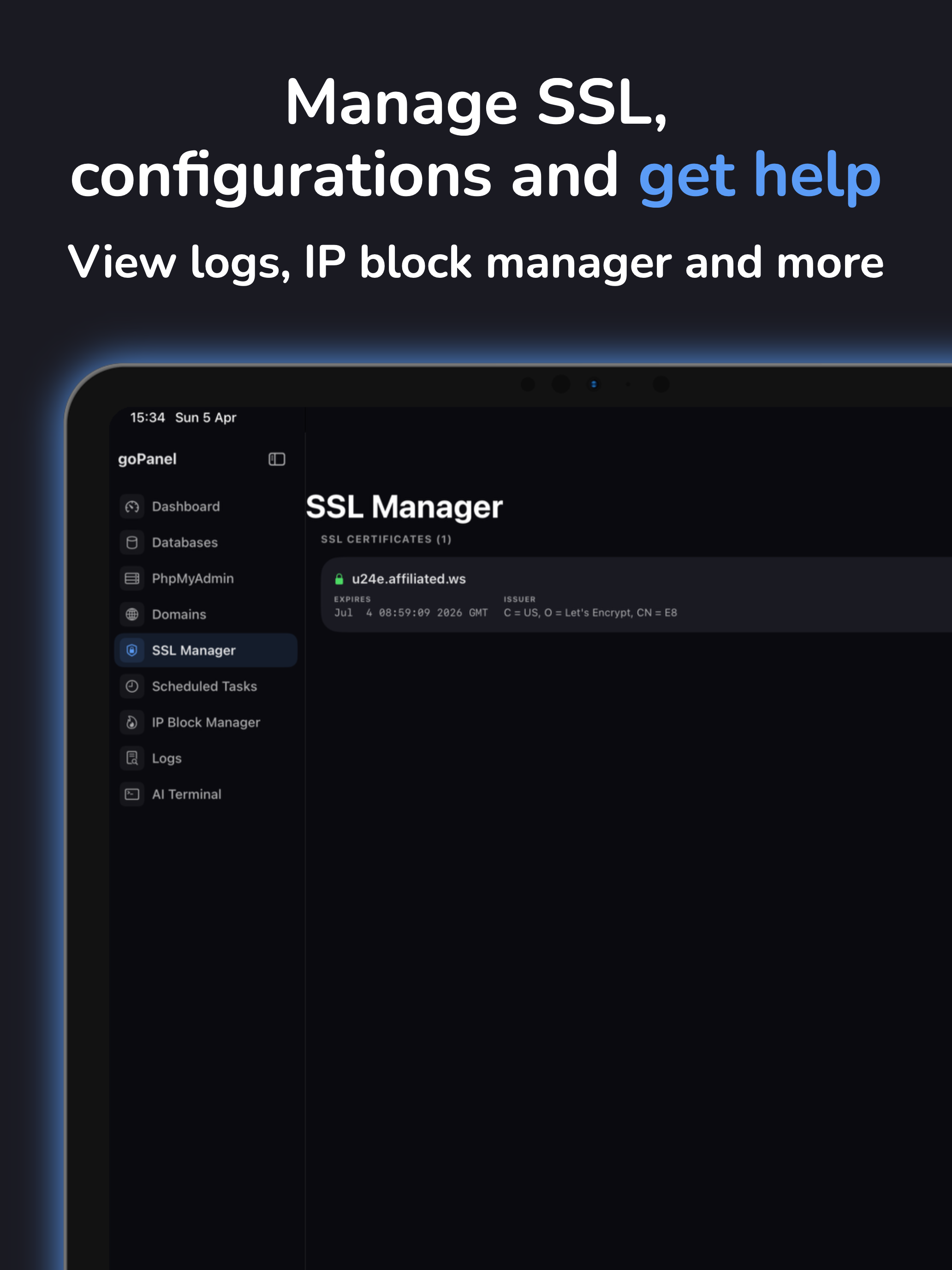This screenshot has width=952, height=1270.
Task: Open IP Block Manager
Action: [x=206, y=722]
